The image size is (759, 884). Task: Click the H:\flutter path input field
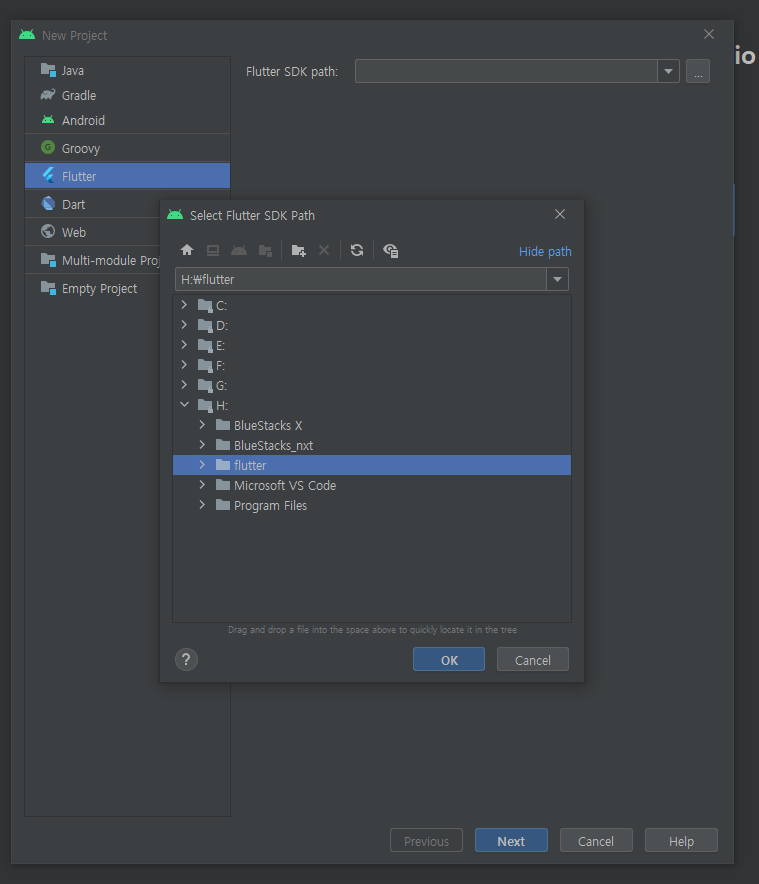(361, 279)
